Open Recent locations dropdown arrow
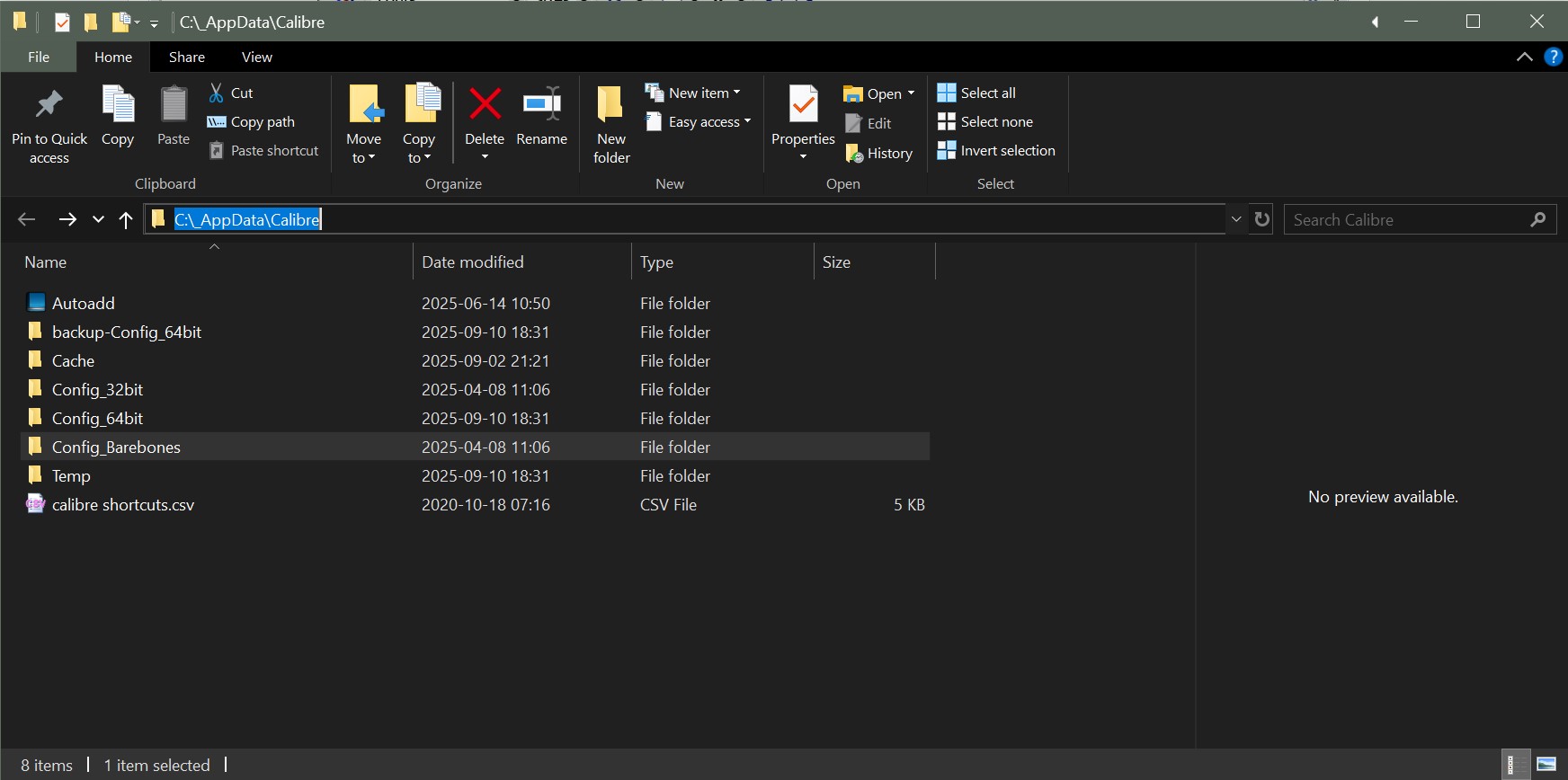Screen dimensions: 1568x780 (x=98, y=219)
